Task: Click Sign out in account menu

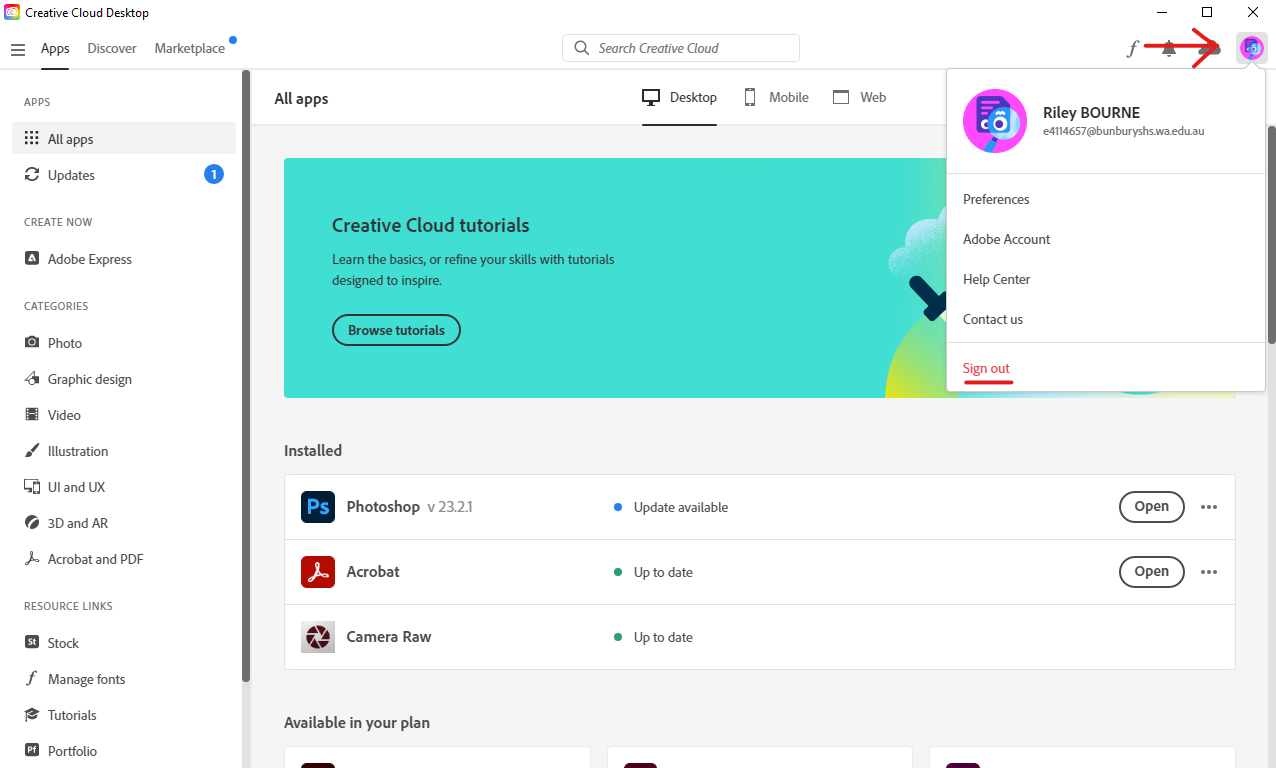Action: tap(986, 368)
